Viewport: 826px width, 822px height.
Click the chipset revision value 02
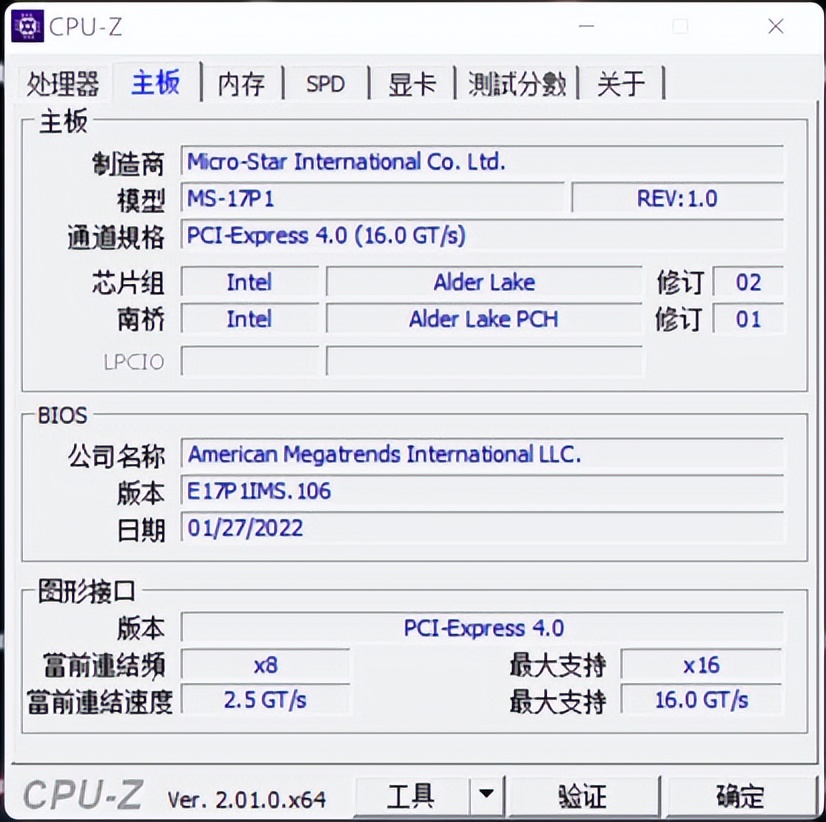pyautogui.click(x=748, y=282)
